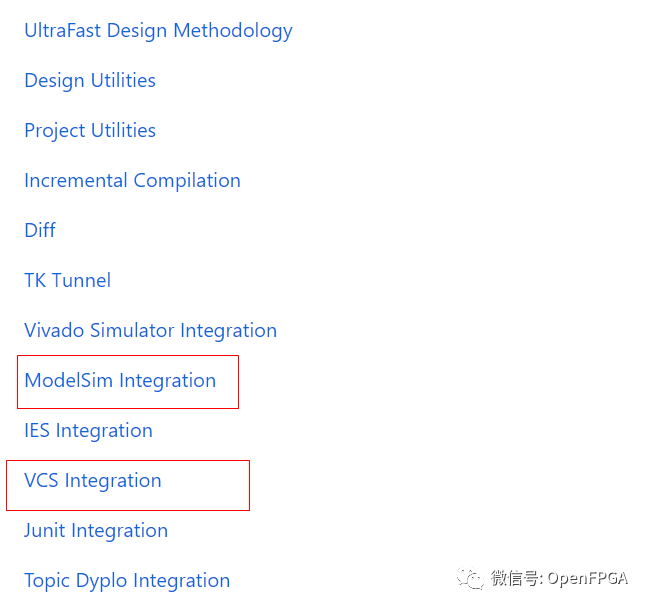Open the UltraFast Design Methodology link
648x608 pixels.
point(158,30)
